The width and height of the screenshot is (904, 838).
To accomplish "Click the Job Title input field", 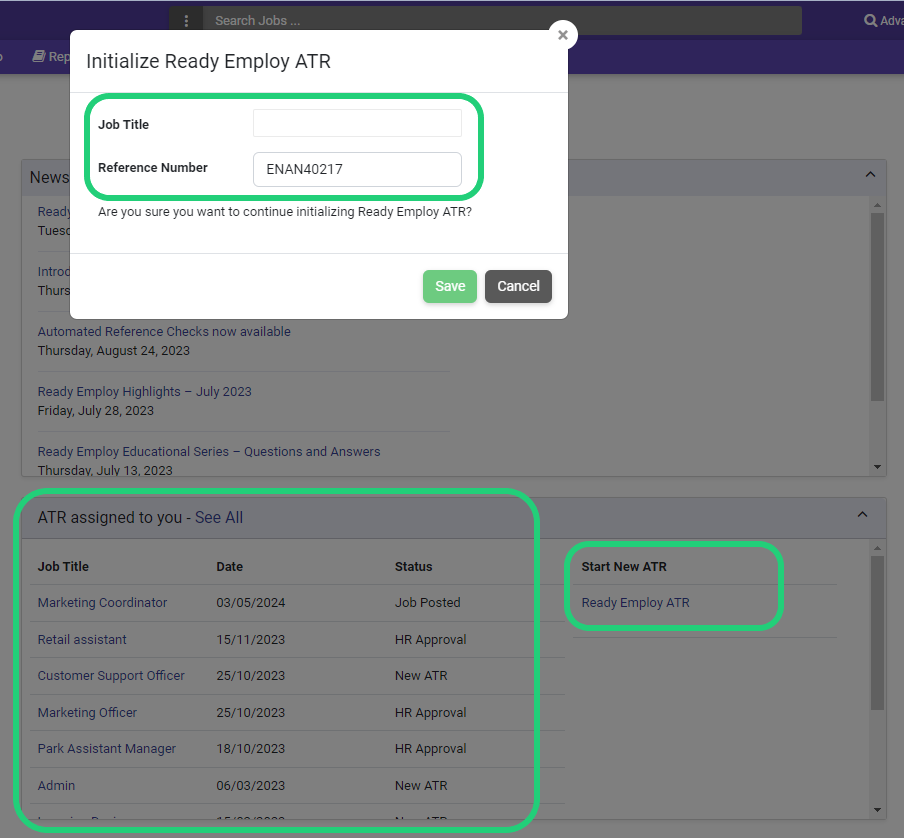I will [x=357, y=123].
